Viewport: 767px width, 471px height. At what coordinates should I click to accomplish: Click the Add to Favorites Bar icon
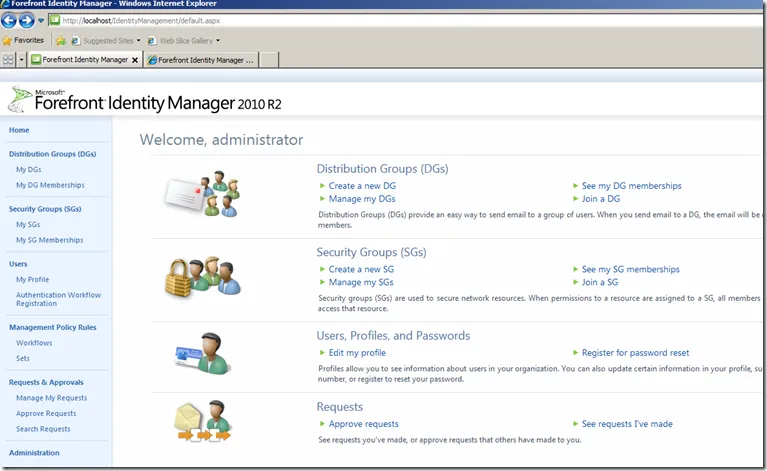point(61,41)
